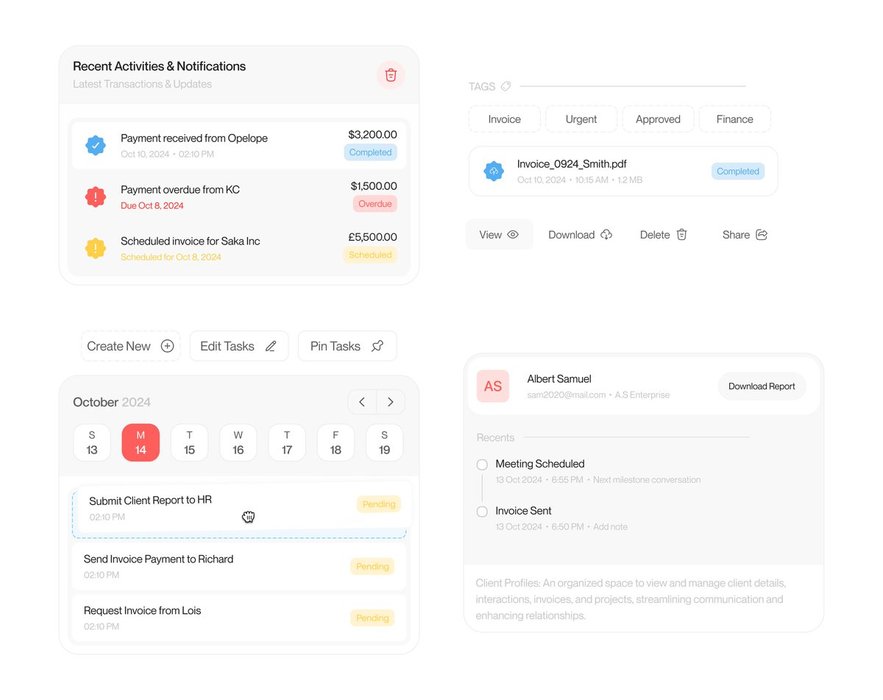
Task: Click the Create New button label
Action: click(x=119, y=346)
